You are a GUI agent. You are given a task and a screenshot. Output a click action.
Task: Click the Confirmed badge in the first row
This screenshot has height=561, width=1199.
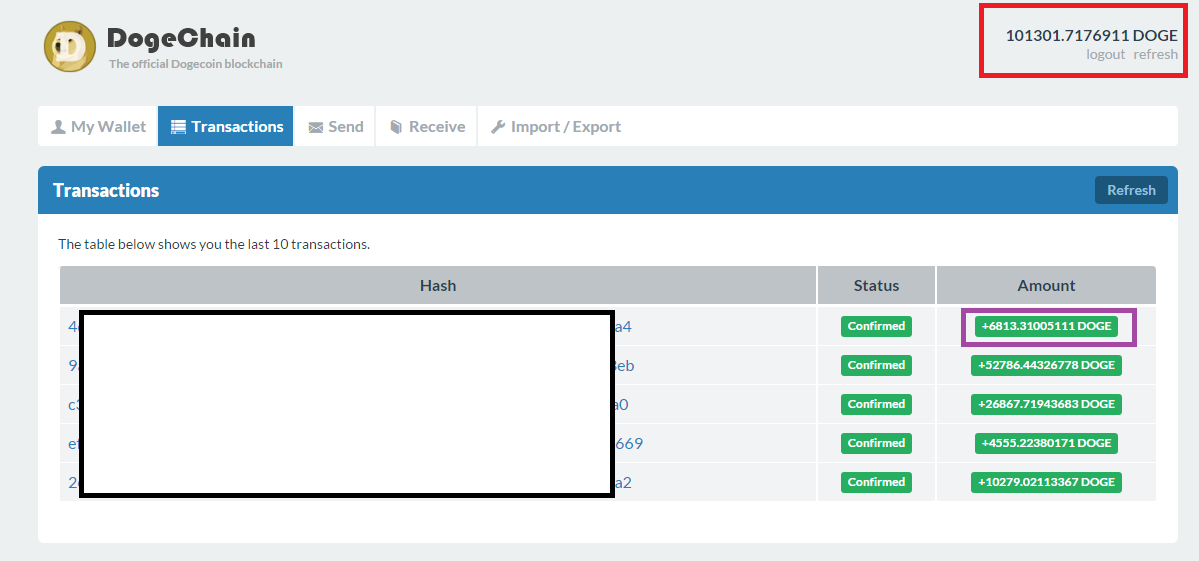pos(876,326)
